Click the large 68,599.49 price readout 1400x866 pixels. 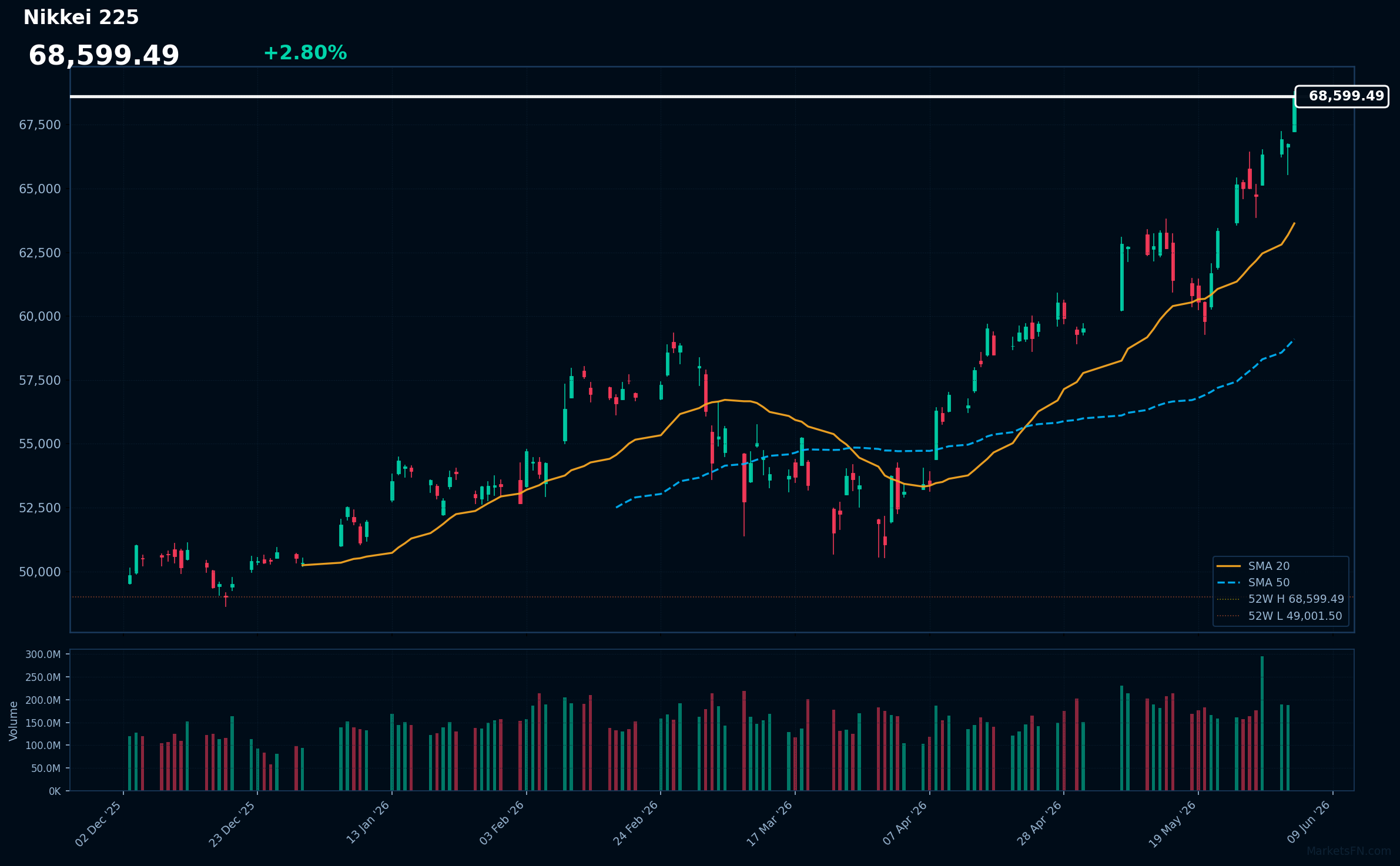(x=104, y=56)
